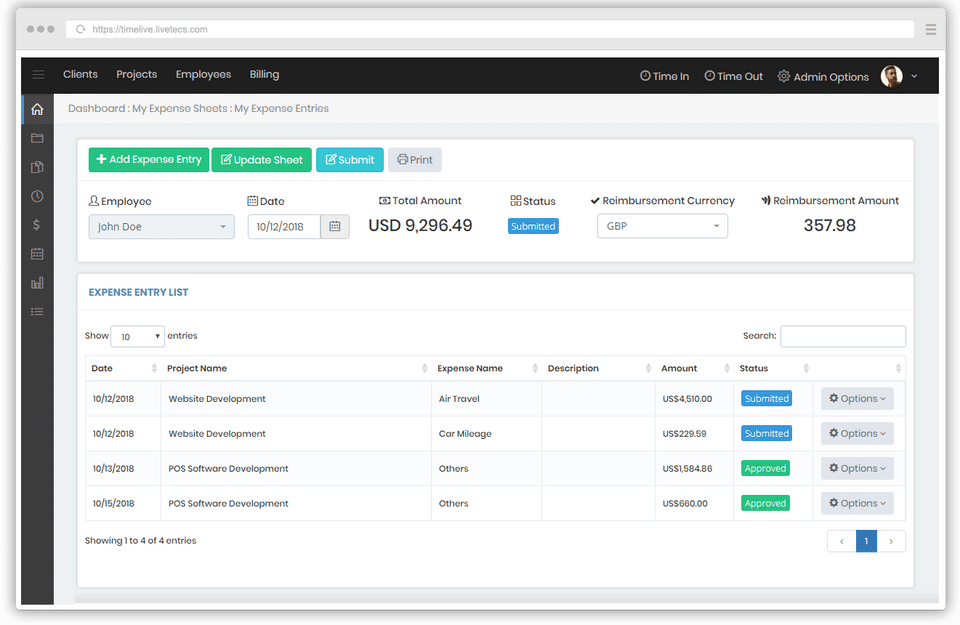
Task: Click Submitted status in Car Mileage row
Action: [x=767, y=433]
